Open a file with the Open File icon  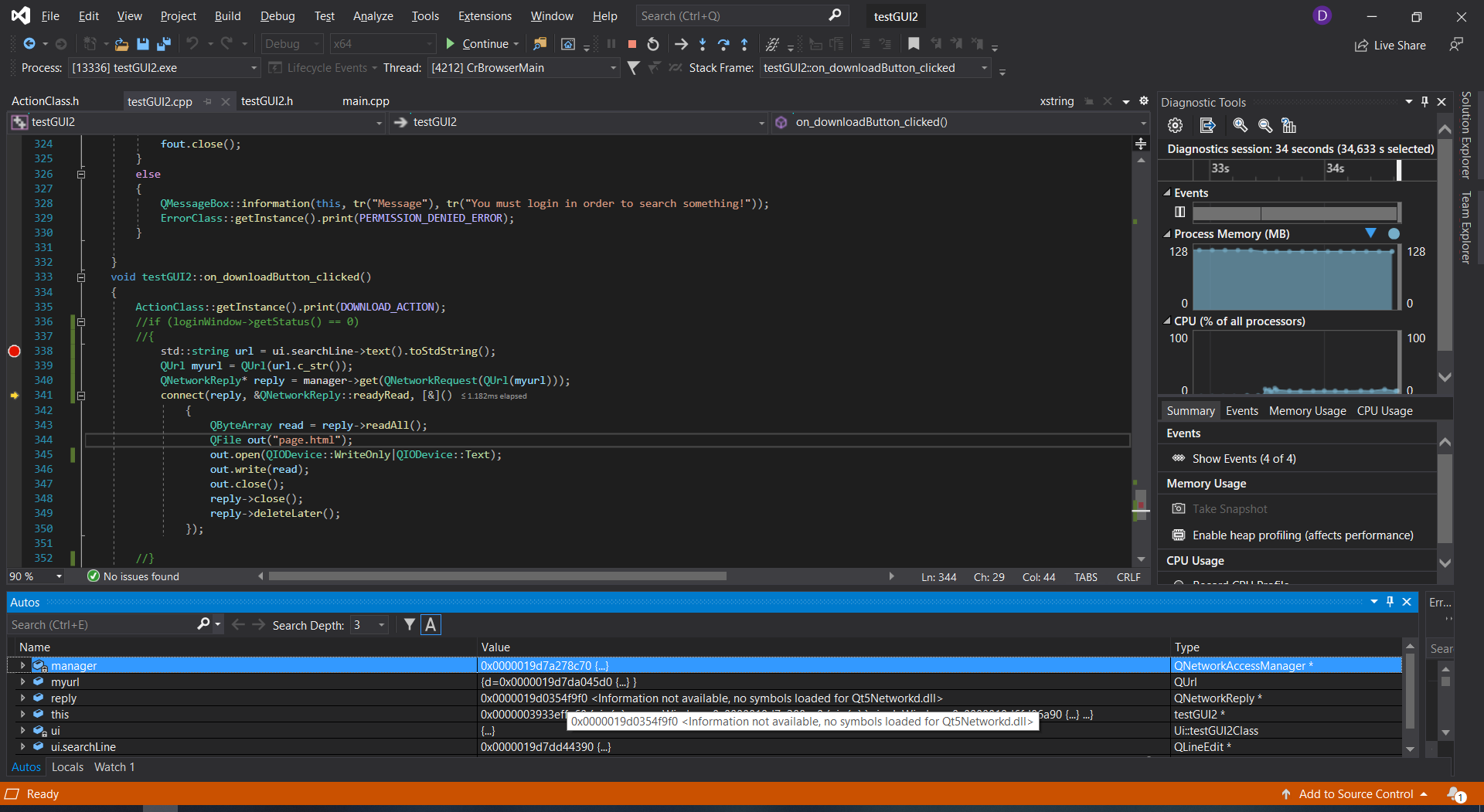coord(121,44)
